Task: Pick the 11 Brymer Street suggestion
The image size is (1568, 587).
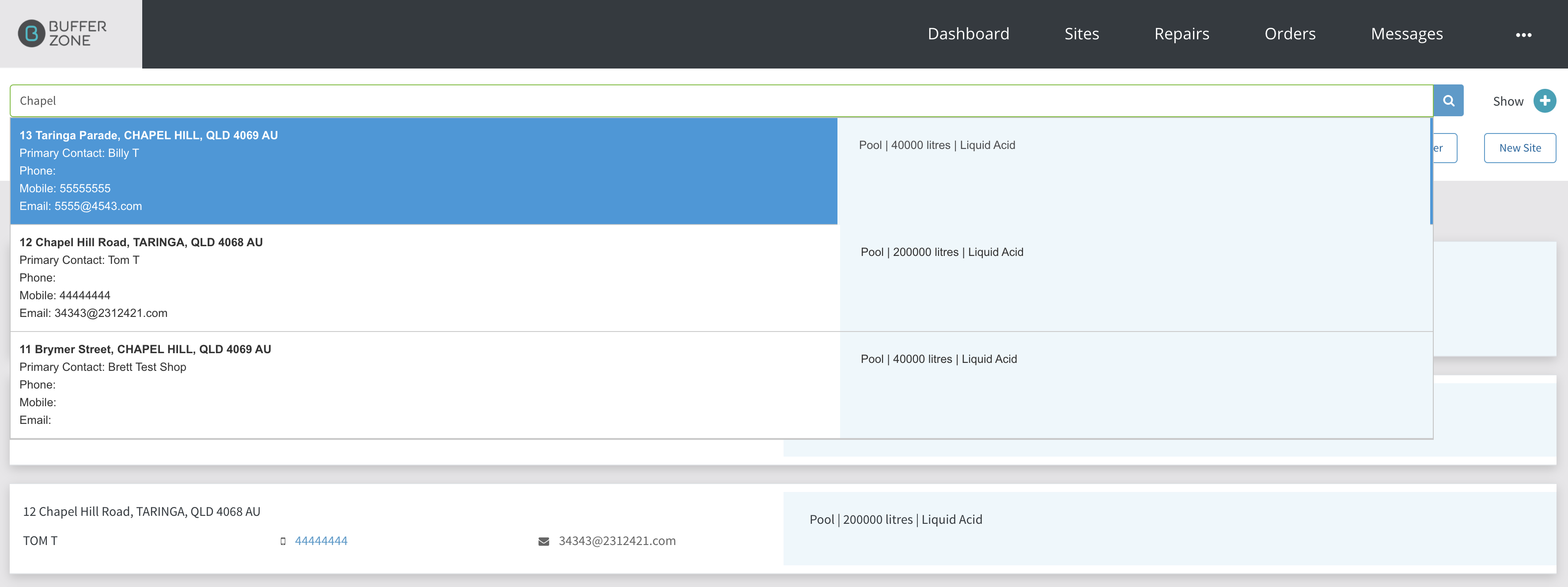Action: tap(721, 385)
